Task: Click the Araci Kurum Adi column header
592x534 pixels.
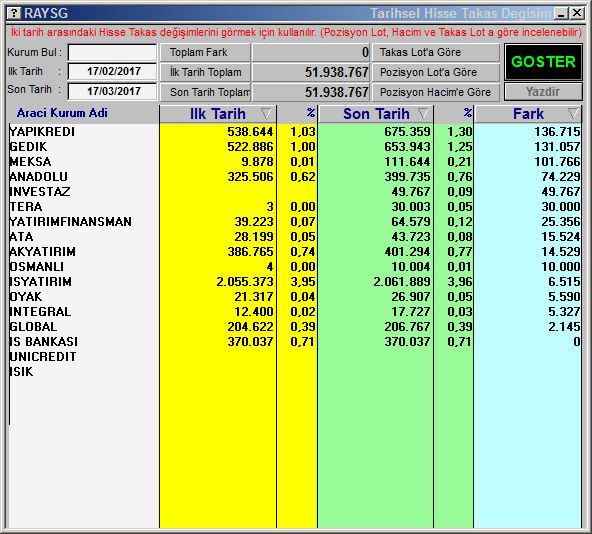Action: pyautogui.click(x=62, y=113)
